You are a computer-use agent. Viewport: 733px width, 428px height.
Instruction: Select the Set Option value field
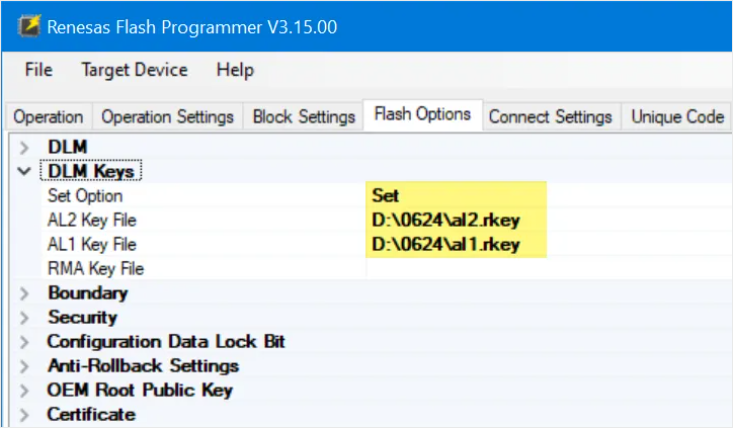tap(548, 195)
